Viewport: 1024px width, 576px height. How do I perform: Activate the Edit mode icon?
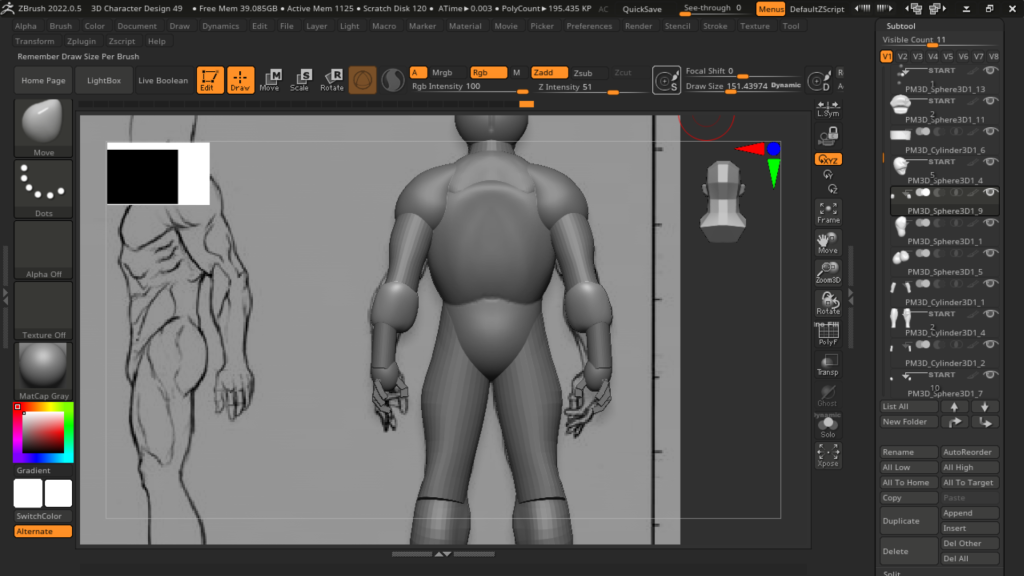[210, 80]
